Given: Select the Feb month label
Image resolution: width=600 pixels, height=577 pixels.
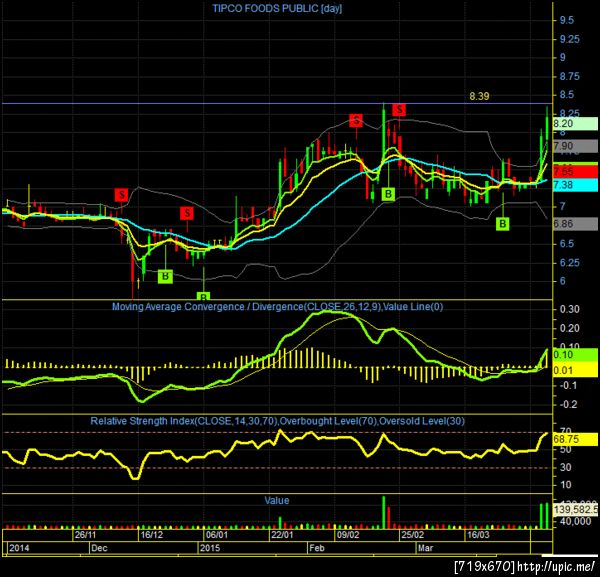Looking at the screenshot, I should pyautogui.click(x=317, y=548).
